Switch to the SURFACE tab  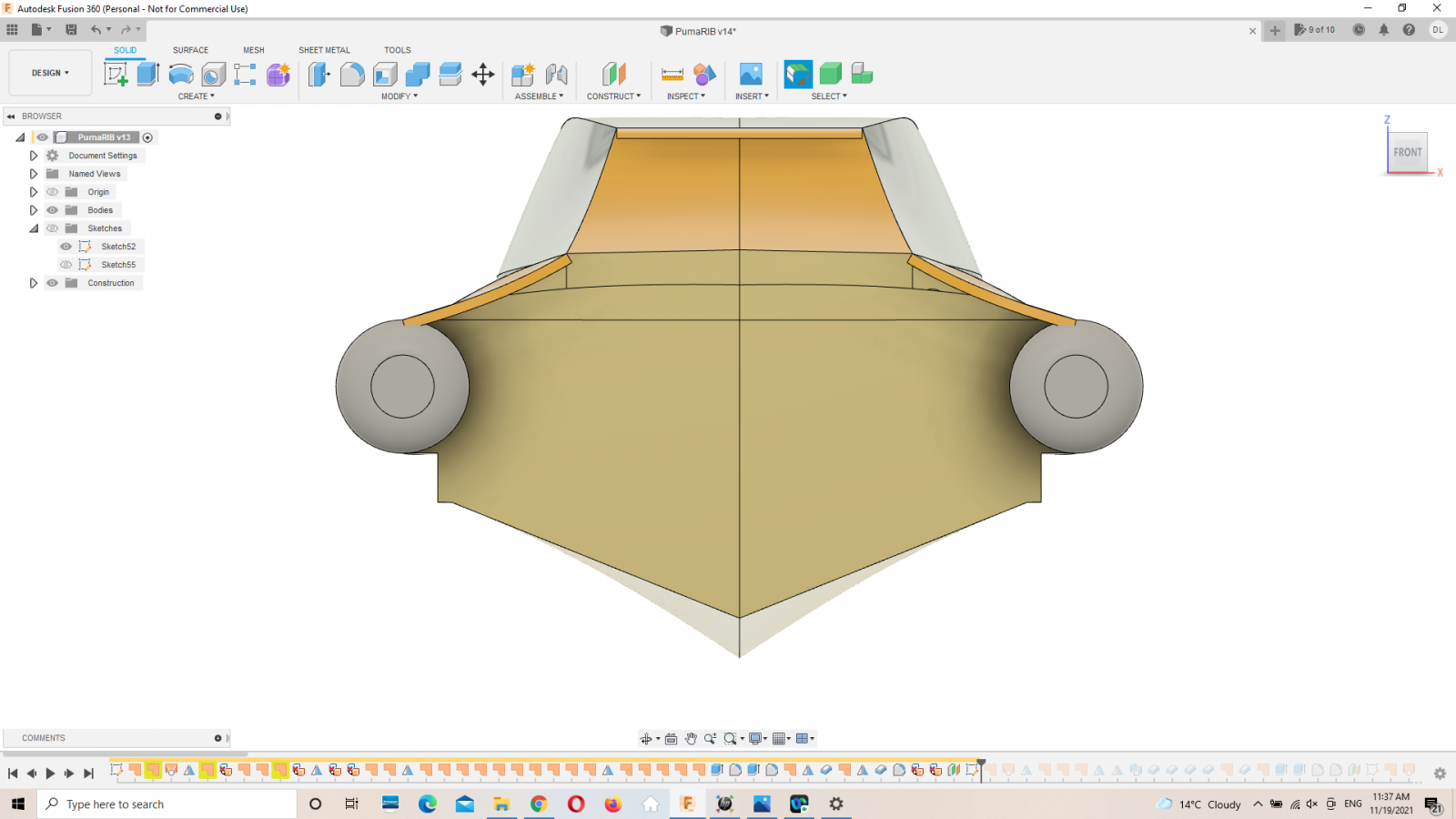click(x=191, y=50)
